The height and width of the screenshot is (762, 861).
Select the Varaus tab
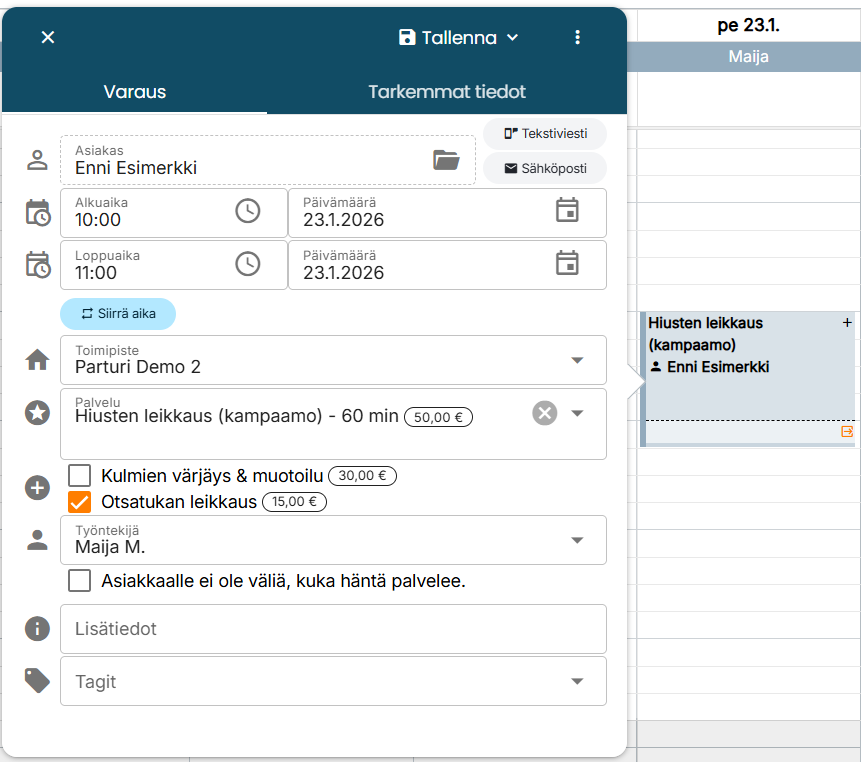point(135,92)
